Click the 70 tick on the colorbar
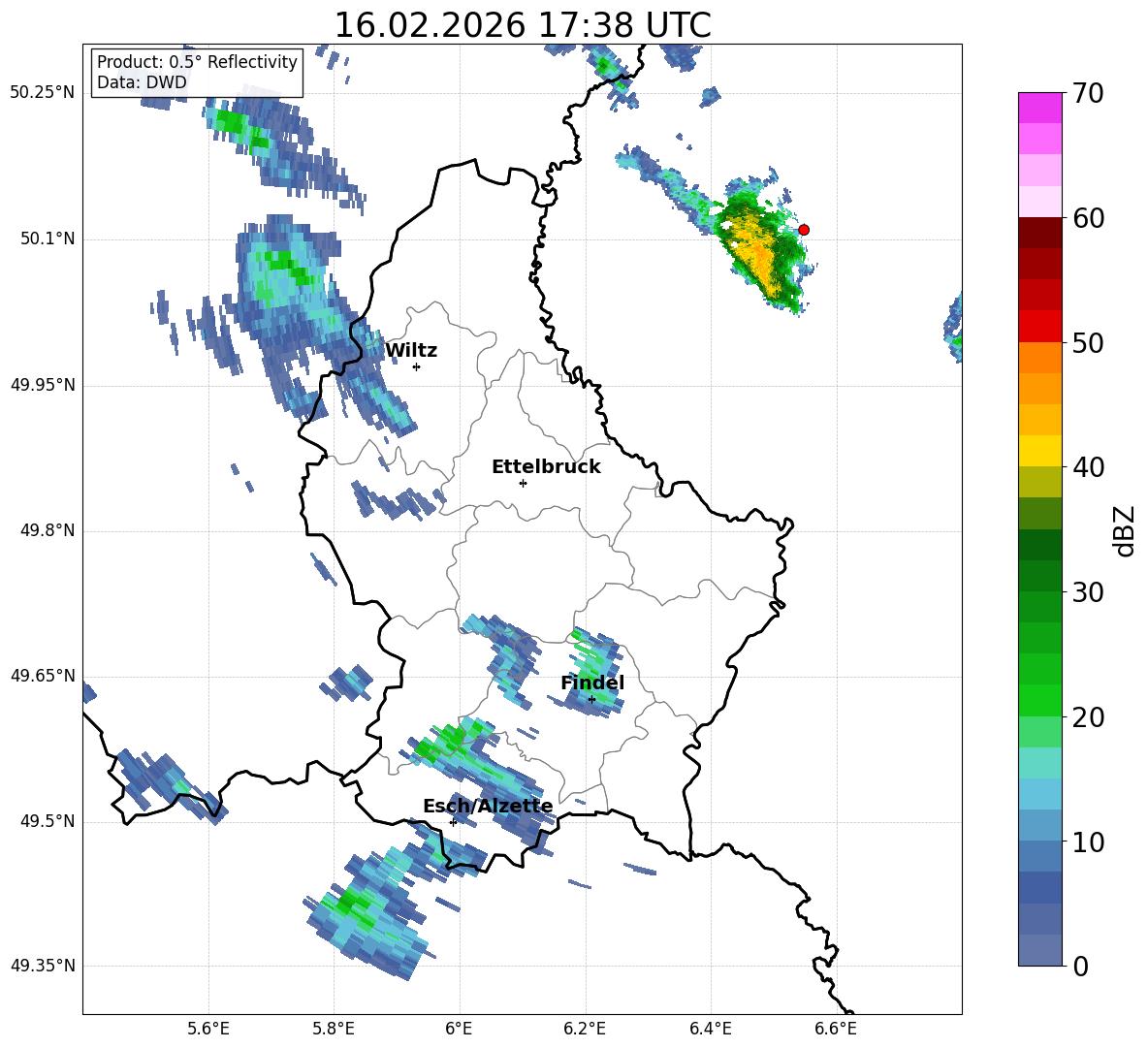Screen dimensions: 1148x1048 click(1088, 94)
